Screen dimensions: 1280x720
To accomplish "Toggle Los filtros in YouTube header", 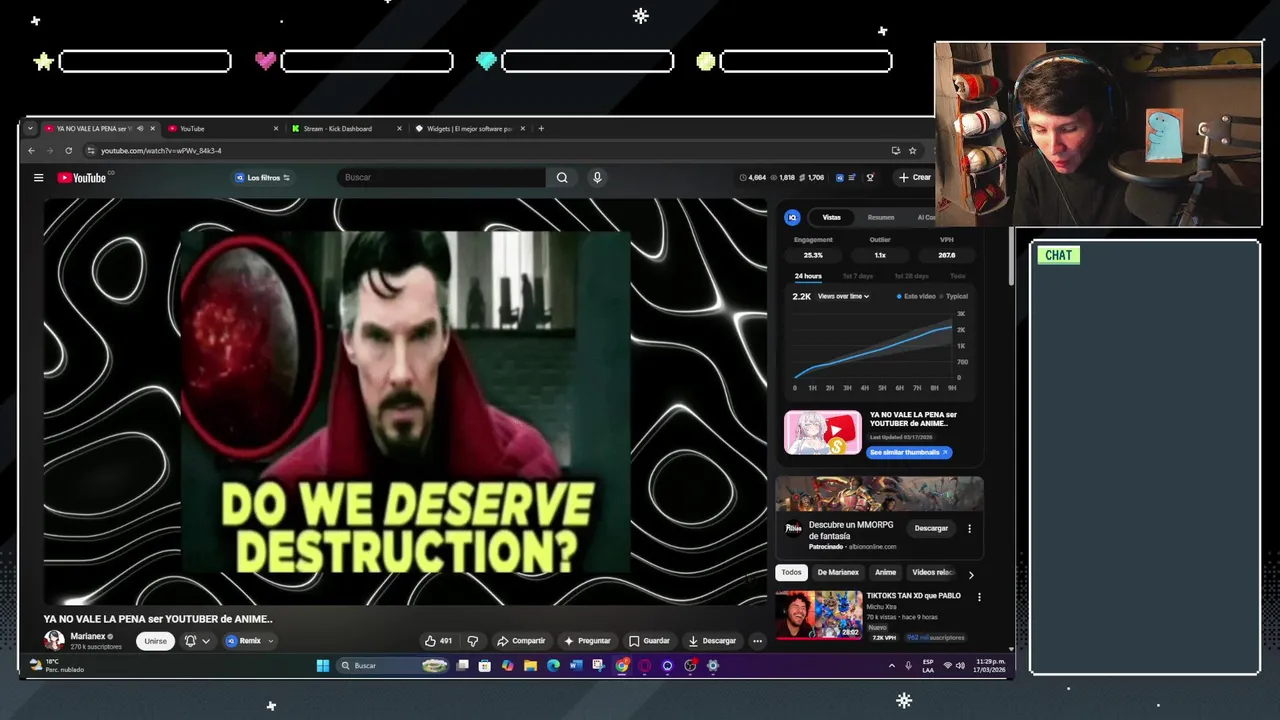I will 262,178.
